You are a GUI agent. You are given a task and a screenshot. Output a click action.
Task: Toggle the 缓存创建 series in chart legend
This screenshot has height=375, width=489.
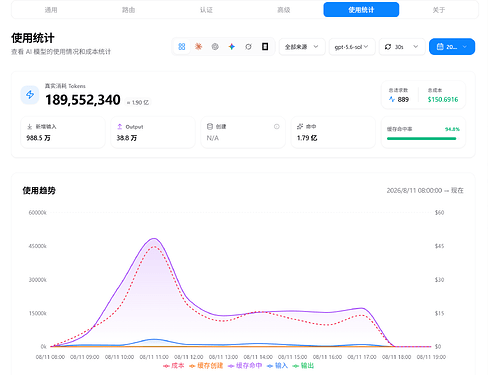pos(206,366)
